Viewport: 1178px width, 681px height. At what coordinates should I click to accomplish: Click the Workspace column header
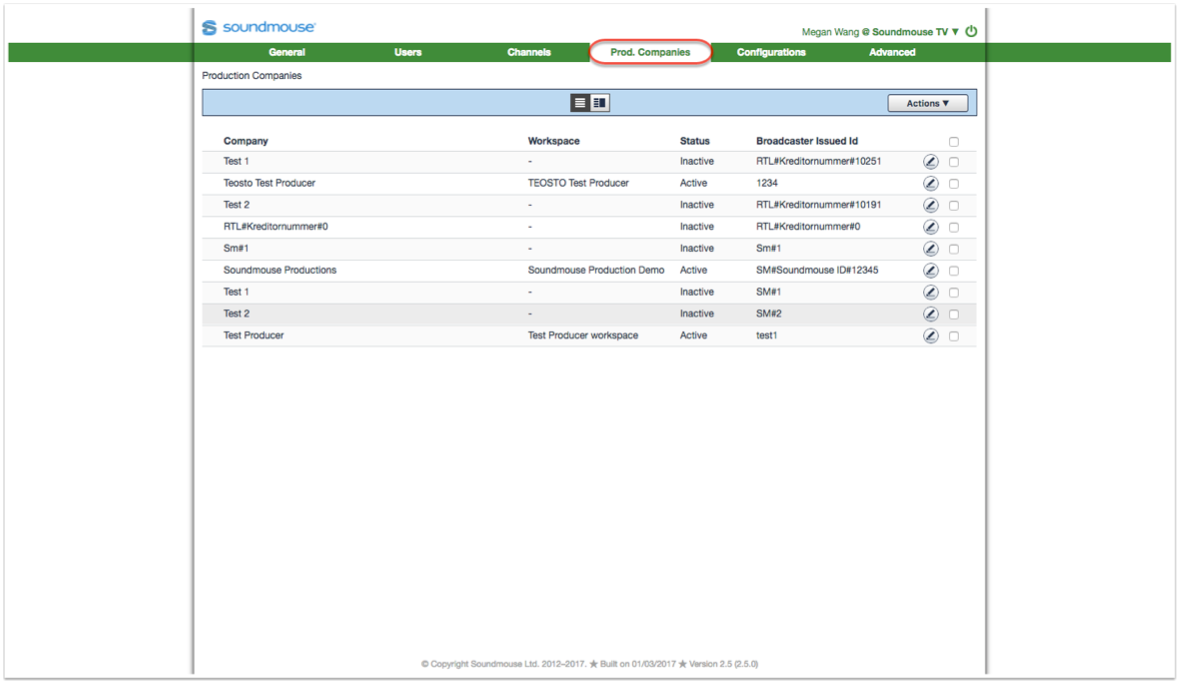coord(554,141)
